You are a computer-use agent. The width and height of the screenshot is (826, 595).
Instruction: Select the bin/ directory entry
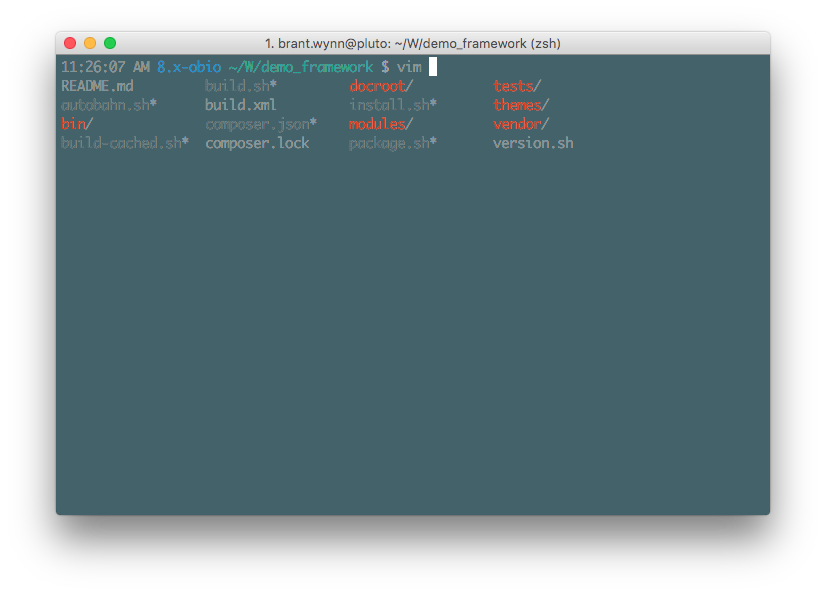tap(77, 124)
